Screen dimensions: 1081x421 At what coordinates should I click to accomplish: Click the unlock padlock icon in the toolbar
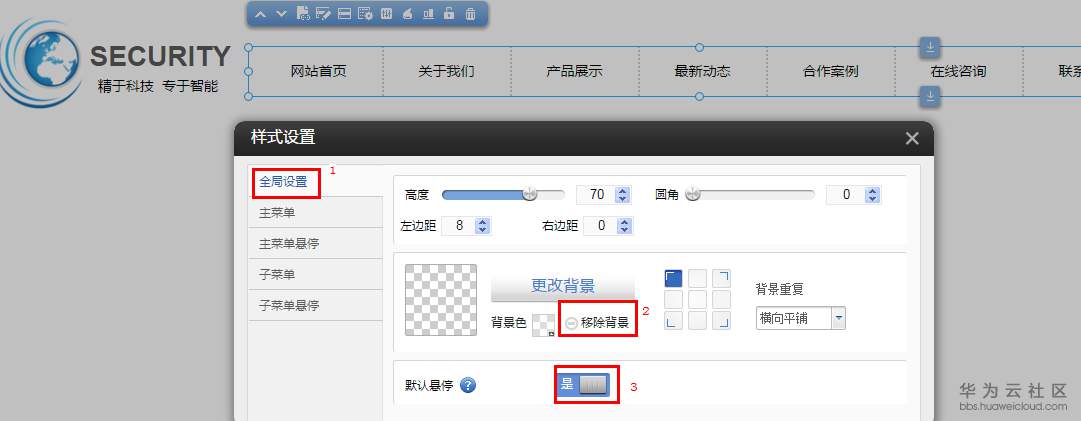point(449,13)
